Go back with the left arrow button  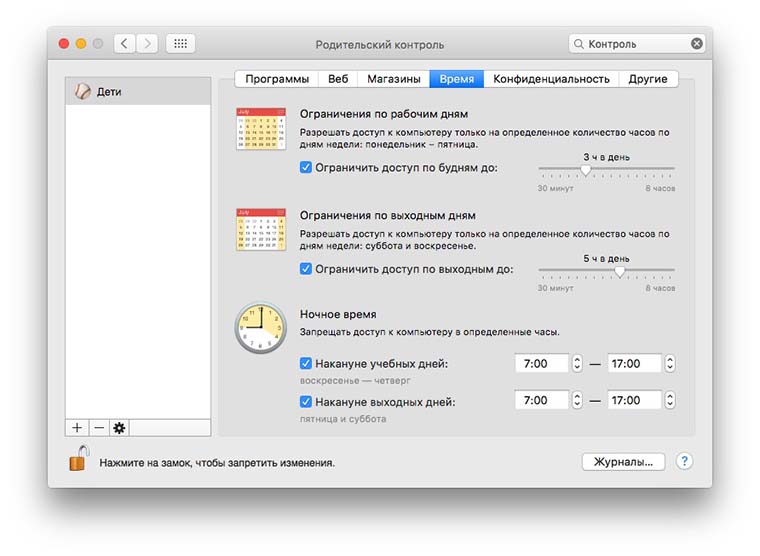coord(125,44)
